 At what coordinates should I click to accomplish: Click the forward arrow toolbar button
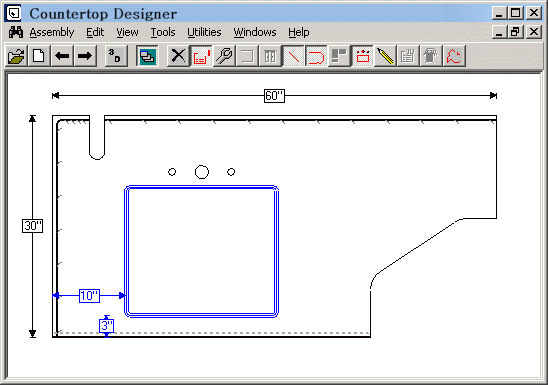pos(85,56)
